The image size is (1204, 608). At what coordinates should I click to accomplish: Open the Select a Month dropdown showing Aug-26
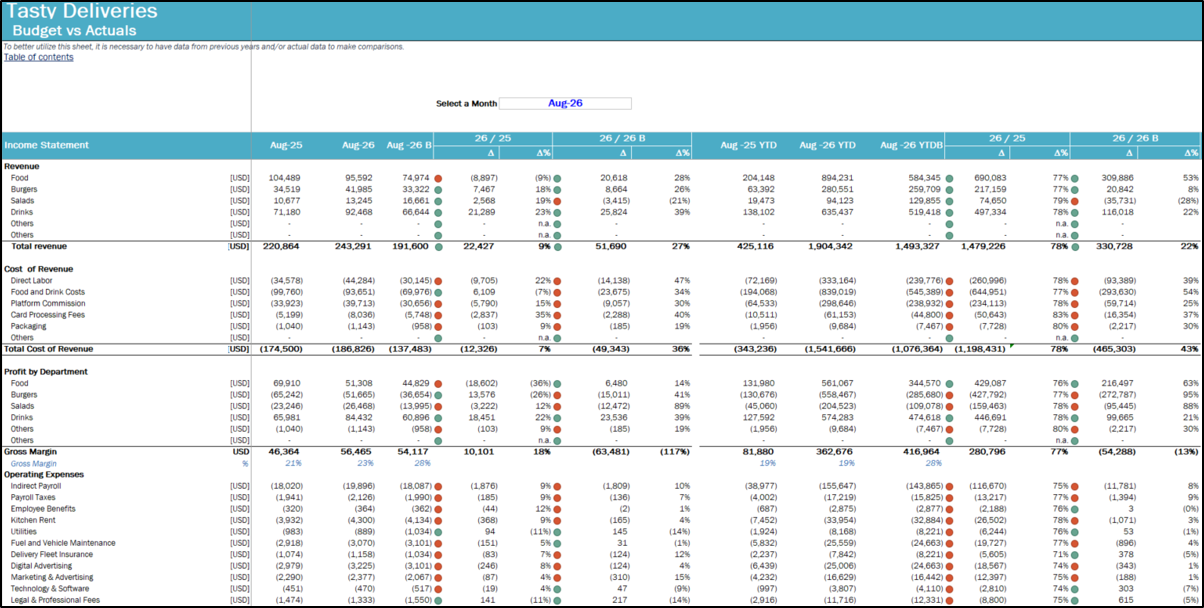[565, 103]
